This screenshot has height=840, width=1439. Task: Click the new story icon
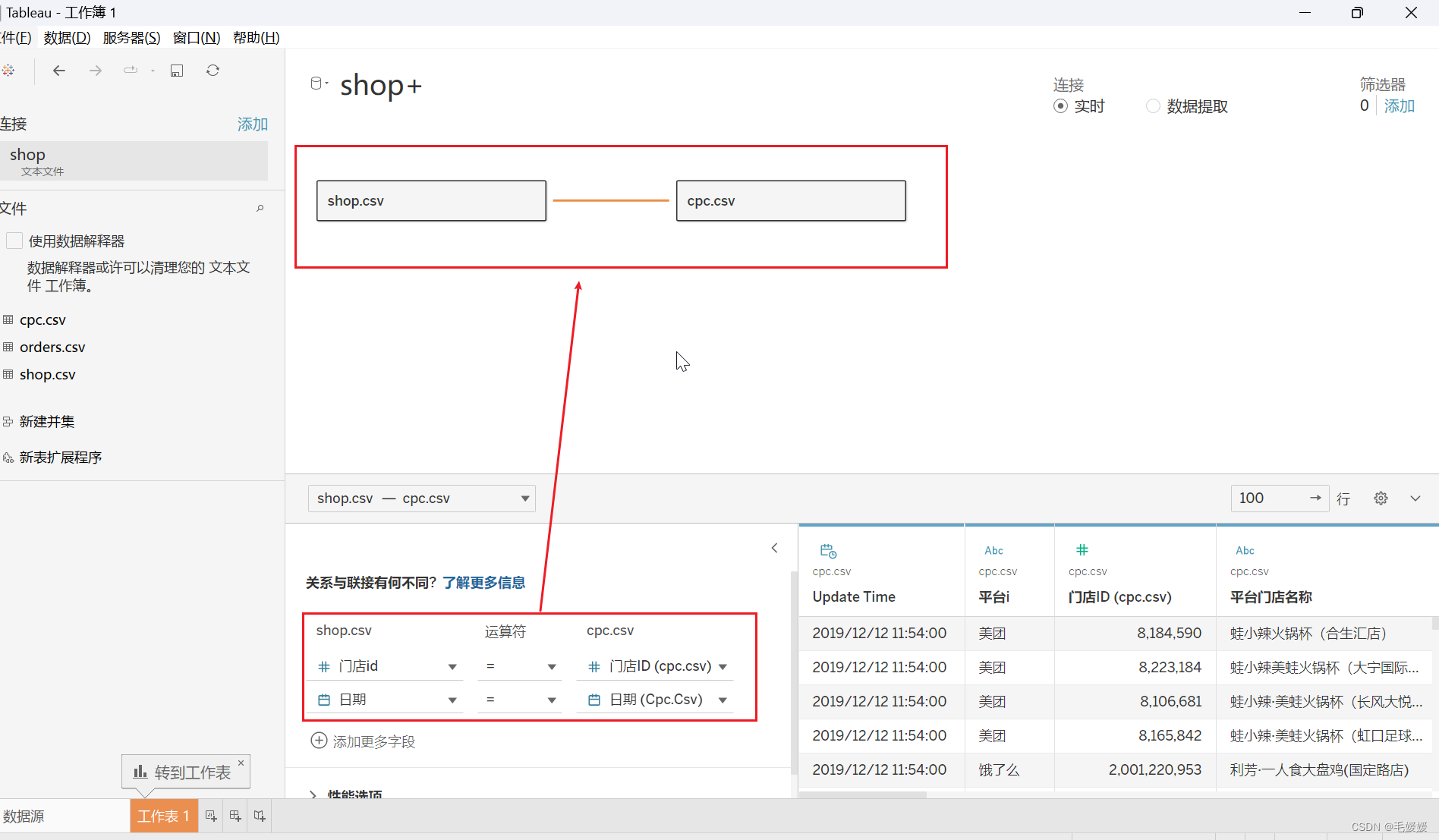[x=260, y=816]
